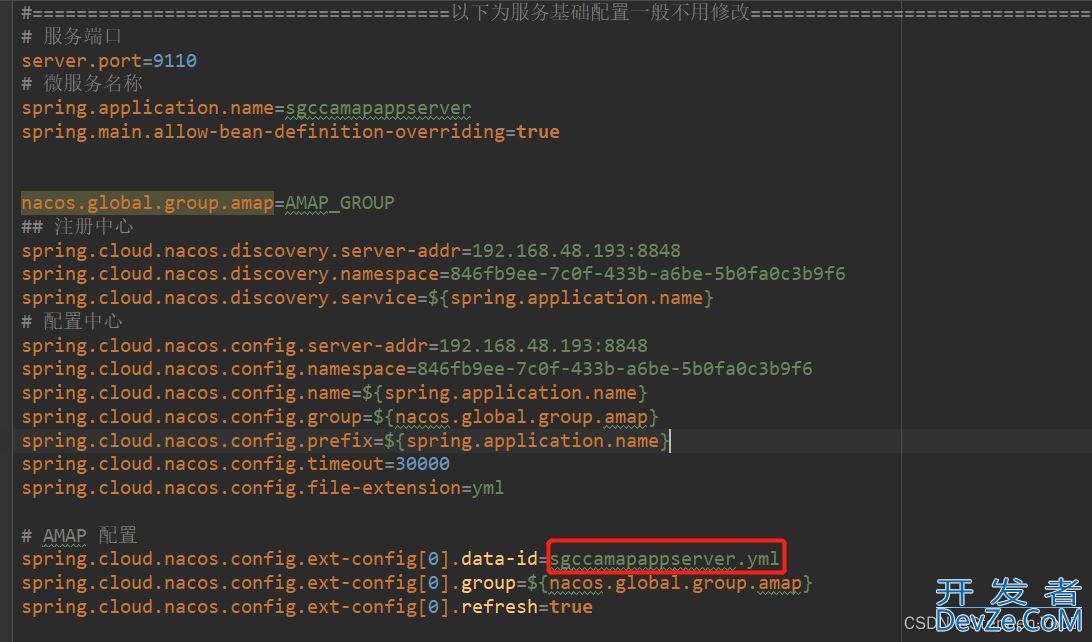This screenshot has width=1092, height=642.
Task: Click the value AMAP_GROUP
Action: click(x=340, y=203)
